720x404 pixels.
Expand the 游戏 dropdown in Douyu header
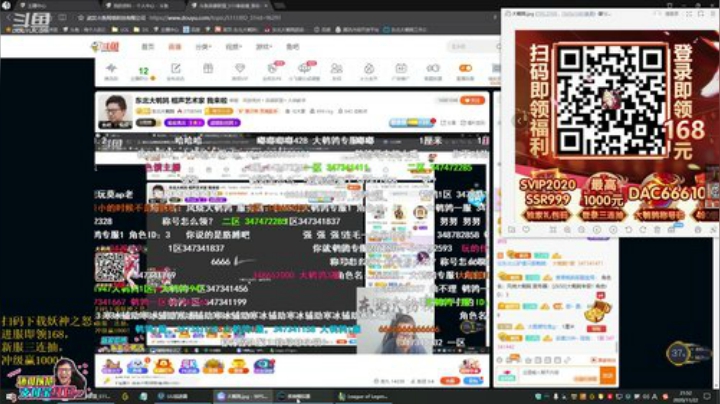(x=264, y=47)
